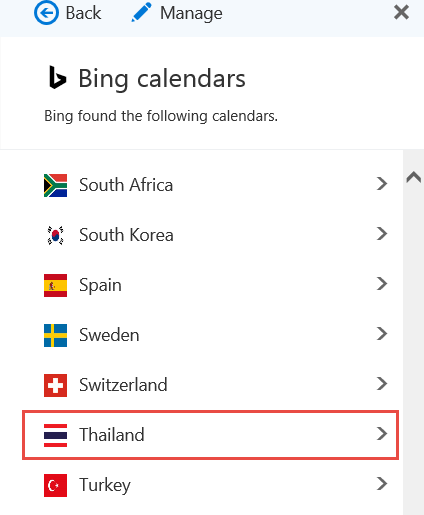The image size is (424, 515).
Task: Click the Back arrow icon
Action: point(46,13)
